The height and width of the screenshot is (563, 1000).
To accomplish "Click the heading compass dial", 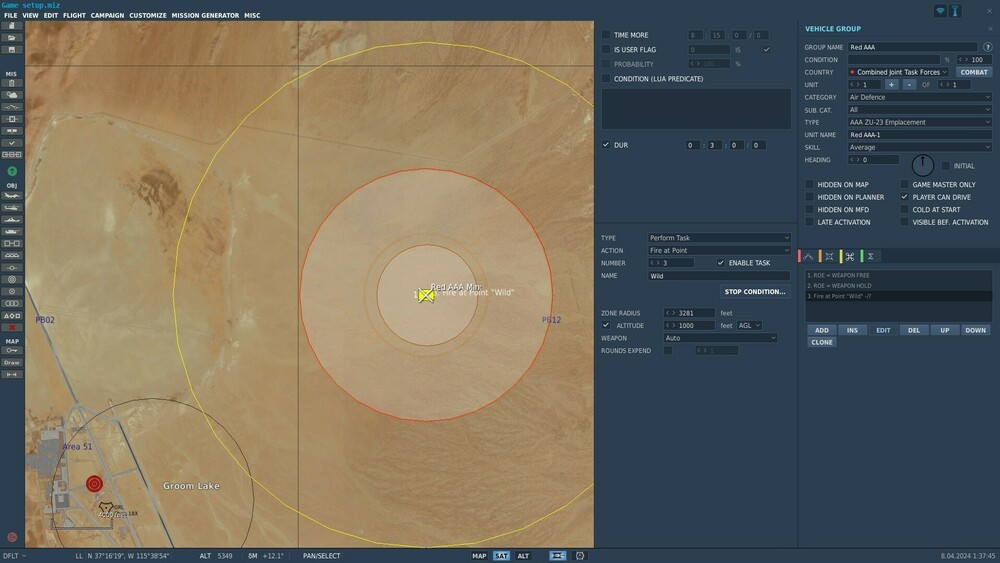I will [922, 165].
